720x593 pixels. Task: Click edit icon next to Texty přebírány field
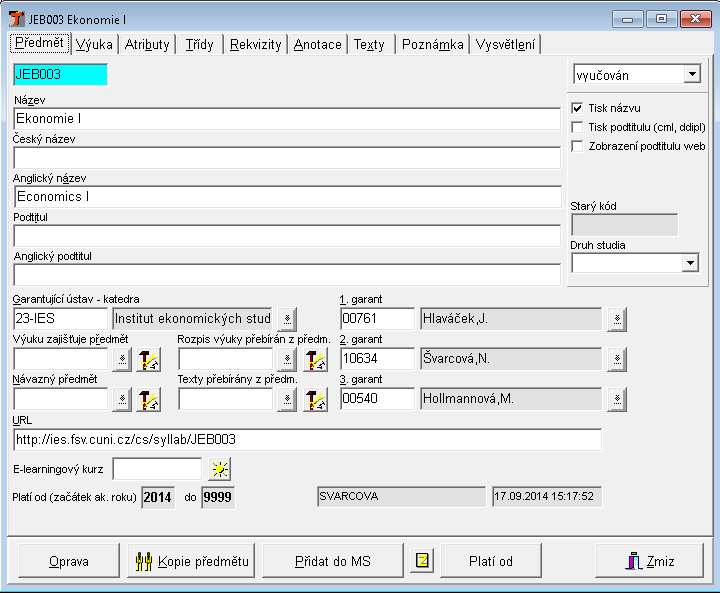[315, 399]
